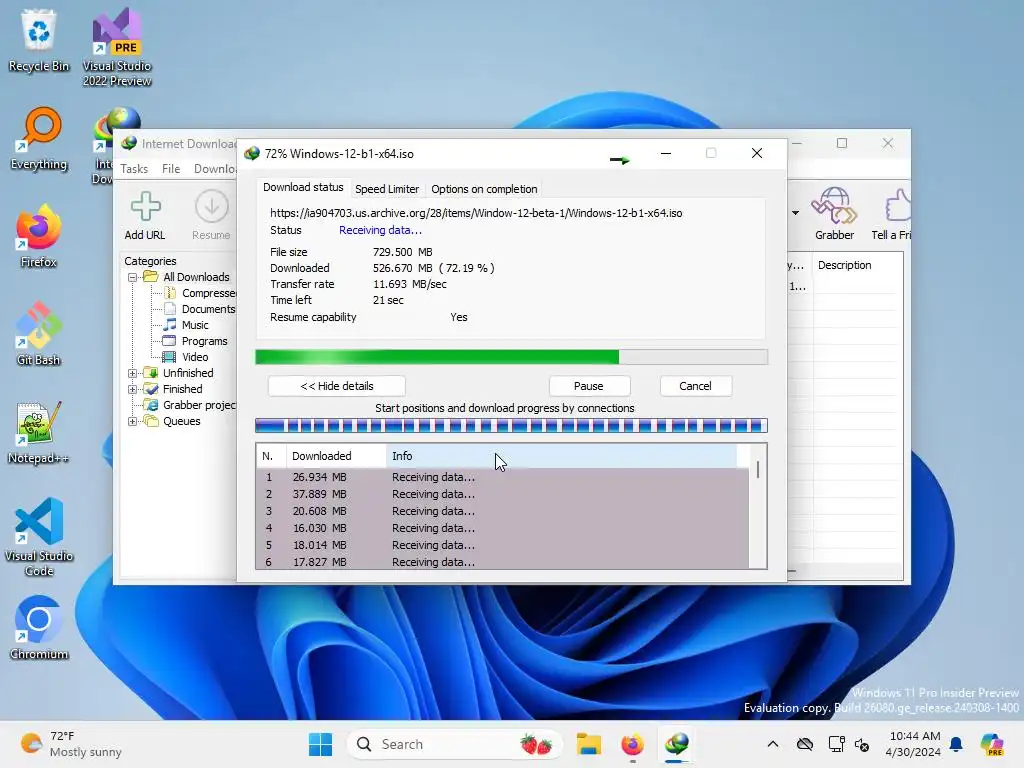
Task: Open the Options on completion tab
Action: click(484, 189)
